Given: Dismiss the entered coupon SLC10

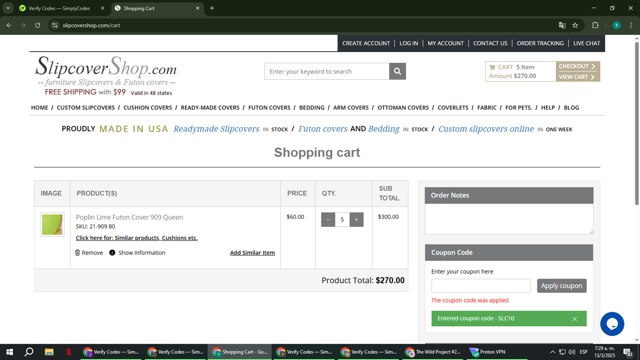Looking at the screenshot, I should pos(574,319).
